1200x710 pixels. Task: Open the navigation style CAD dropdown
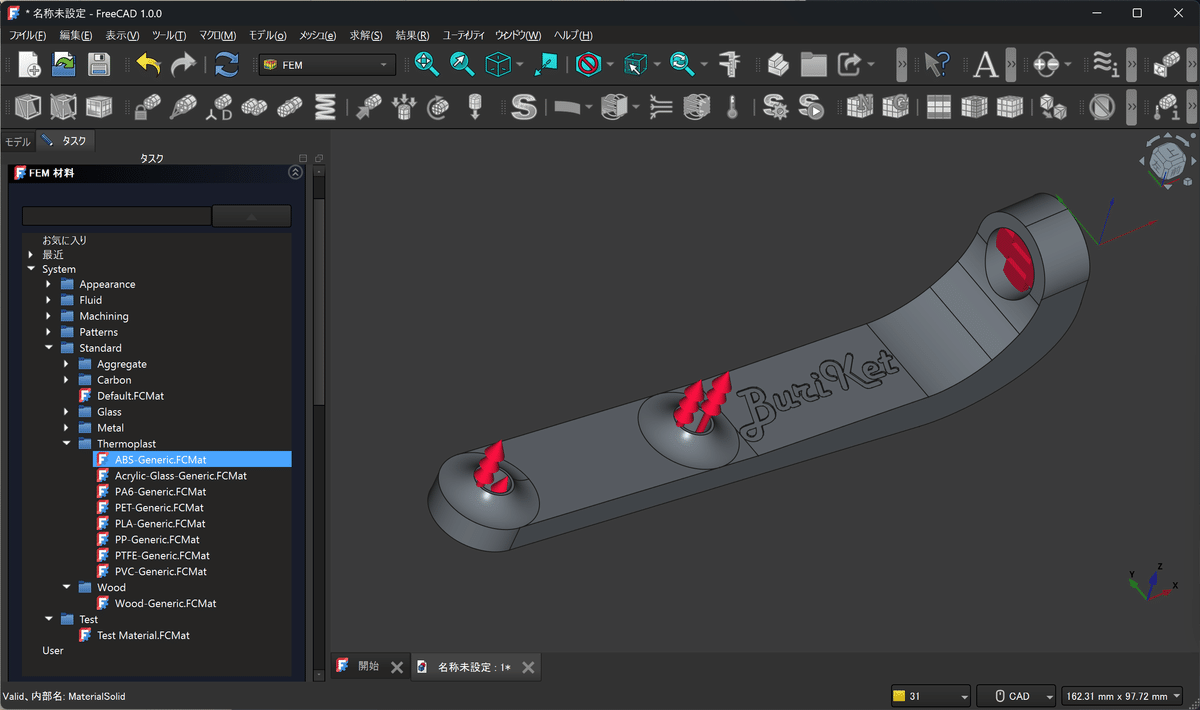pyautogui.click(x=1017, y=696)
